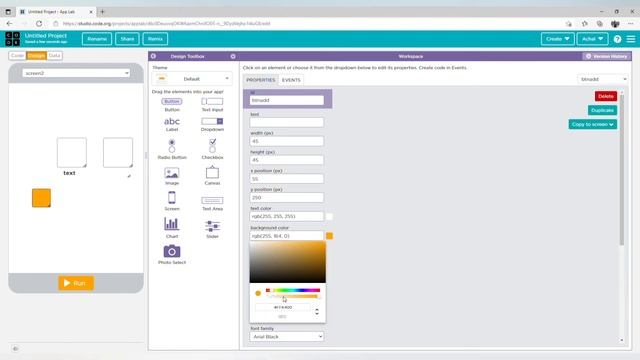Click the Design Toolbox right gear icon
The width and height of the screenshot is (640, 360).
pyautogui.click(x=233, y=56)
